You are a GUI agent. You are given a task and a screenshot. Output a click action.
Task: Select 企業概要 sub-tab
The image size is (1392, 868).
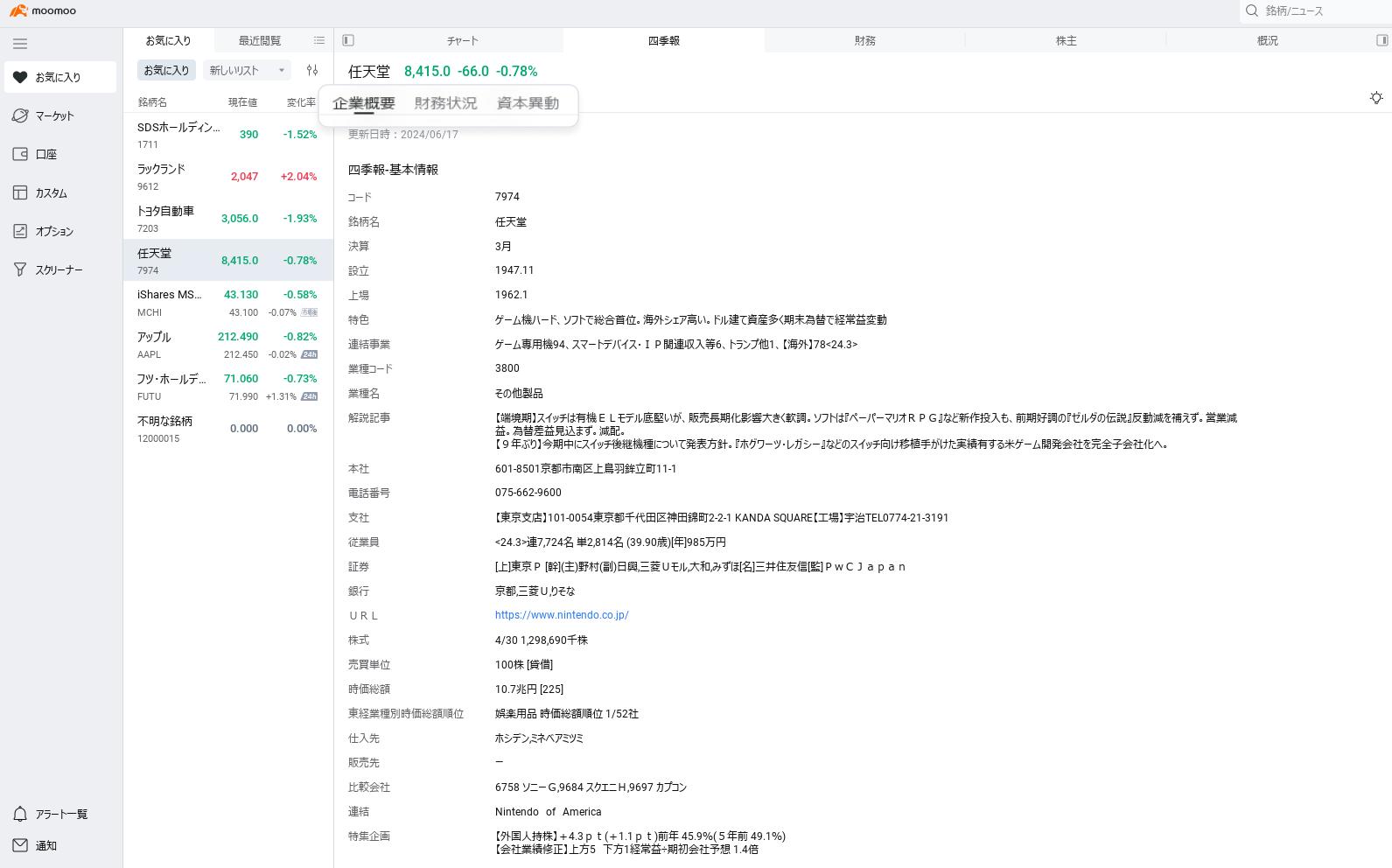pyautogui.click(x=364, y=103)
